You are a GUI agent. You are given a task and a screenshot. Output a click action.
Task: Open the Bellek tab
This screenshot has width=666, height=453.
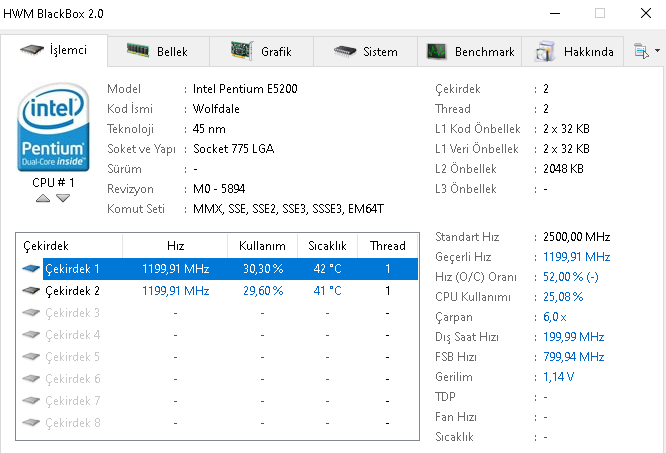[x=155, y=51]
